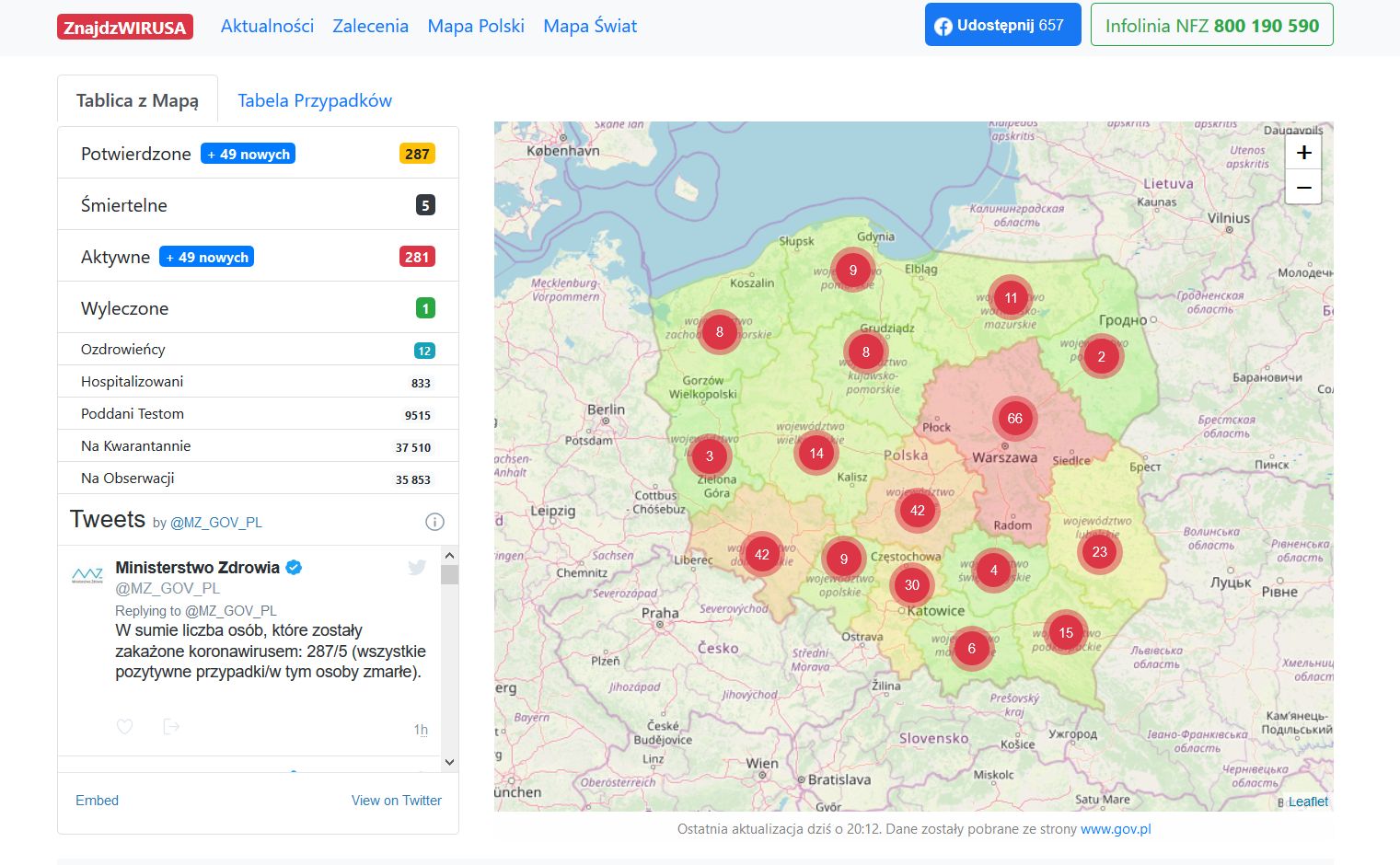The image size is (1400, 865).
Task: Click the Na Obserwacji value 35 853
Action: (x=413, y=479)
